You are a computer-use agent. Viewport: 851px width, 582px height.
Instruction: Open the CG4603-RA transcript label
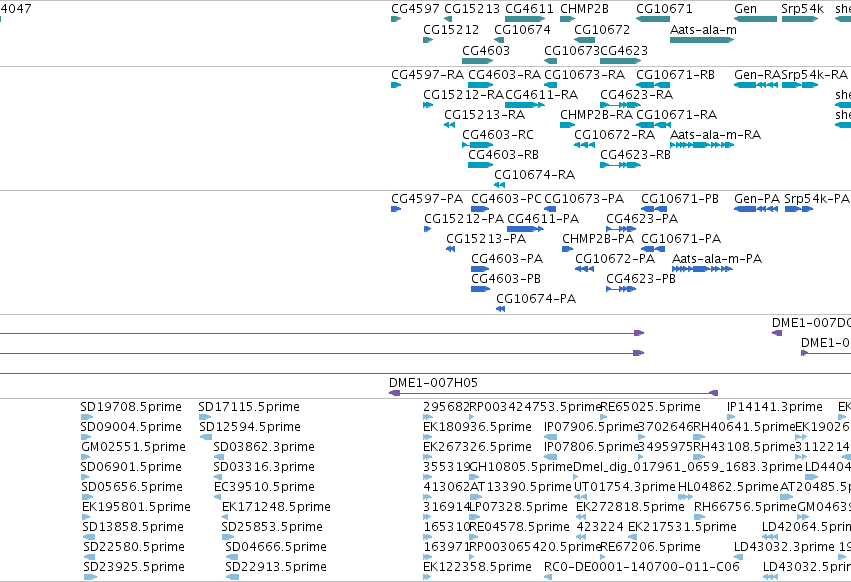505,74
